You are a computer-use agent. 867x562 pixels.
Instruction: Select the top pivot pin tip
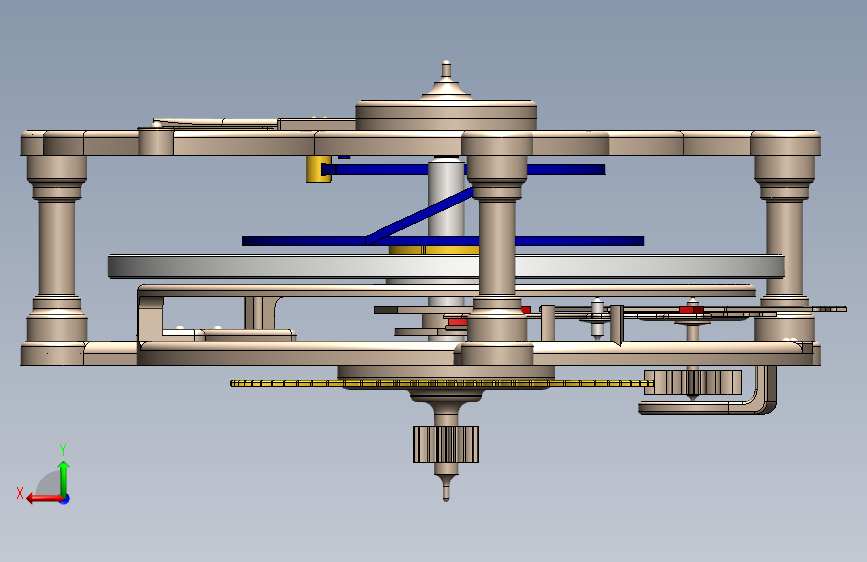(446, 70)
